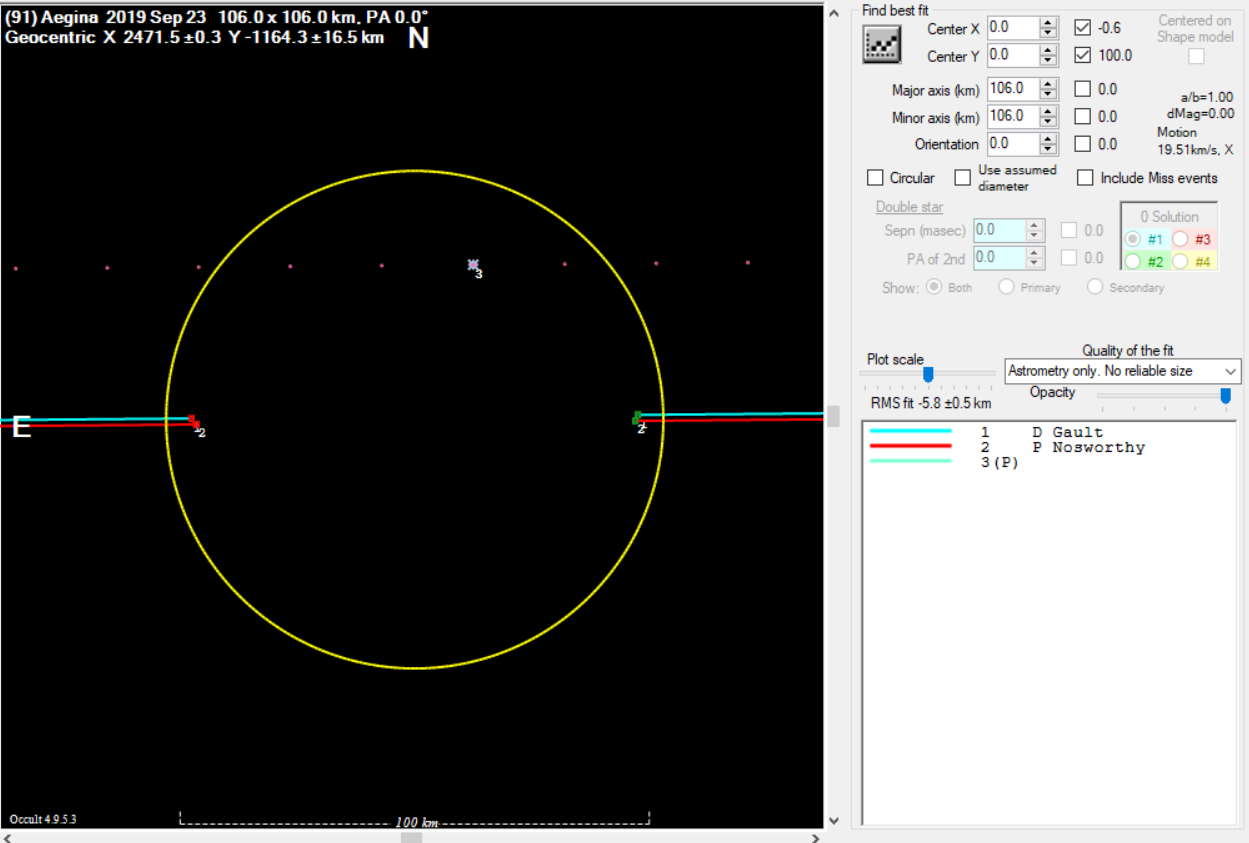Decrease the Orientation value with down arrow

point(1048,150)
